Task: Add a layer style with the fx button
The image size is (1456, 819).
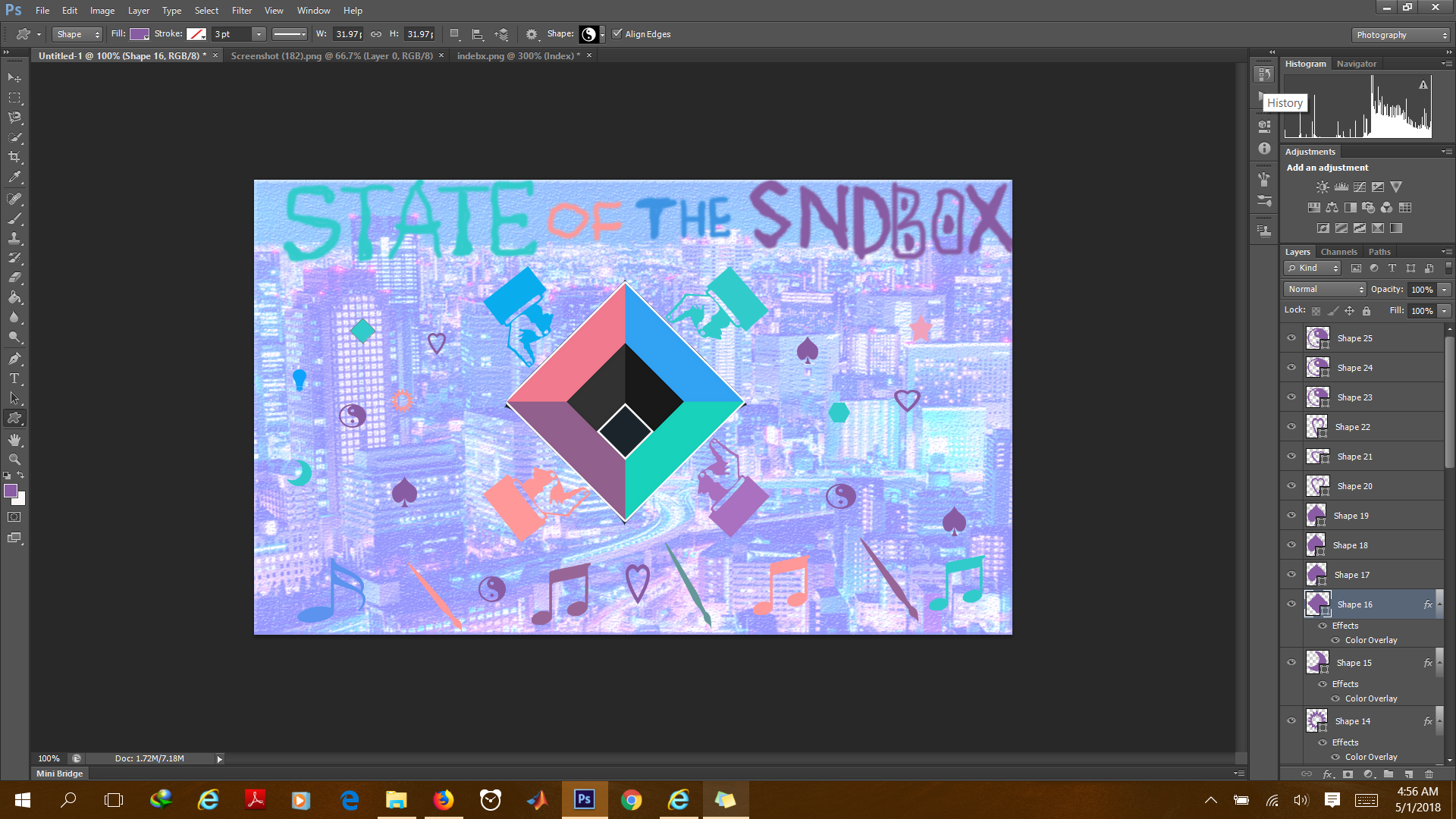Action: [x=1327, y=774]
